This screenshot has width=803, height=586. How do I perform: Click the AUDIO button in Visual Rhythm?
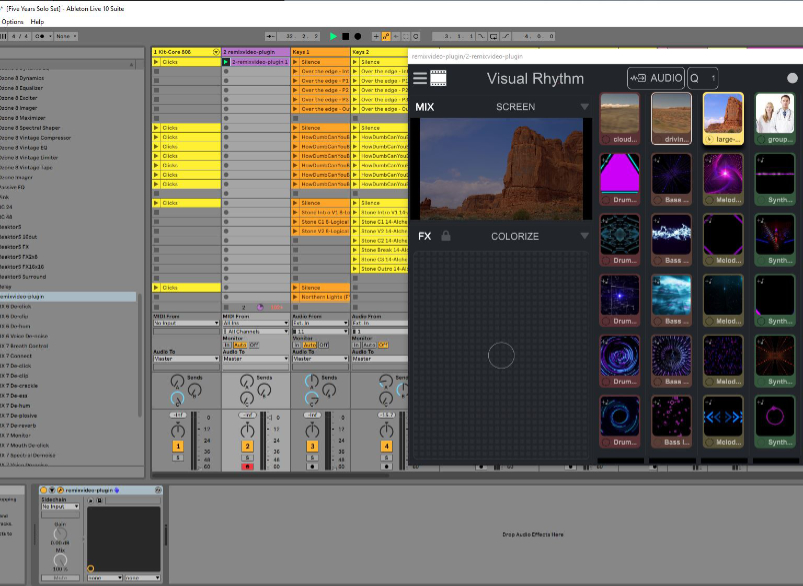point(659,77)
